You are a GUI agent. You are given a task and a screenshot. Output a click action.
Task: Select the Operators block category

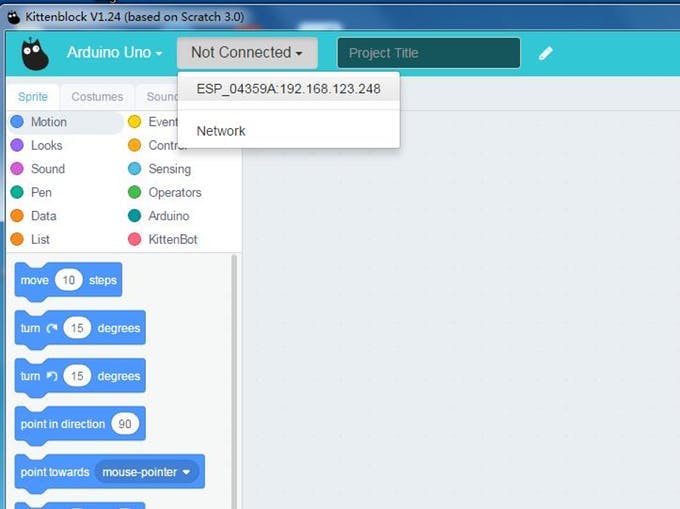pos(165,193)
